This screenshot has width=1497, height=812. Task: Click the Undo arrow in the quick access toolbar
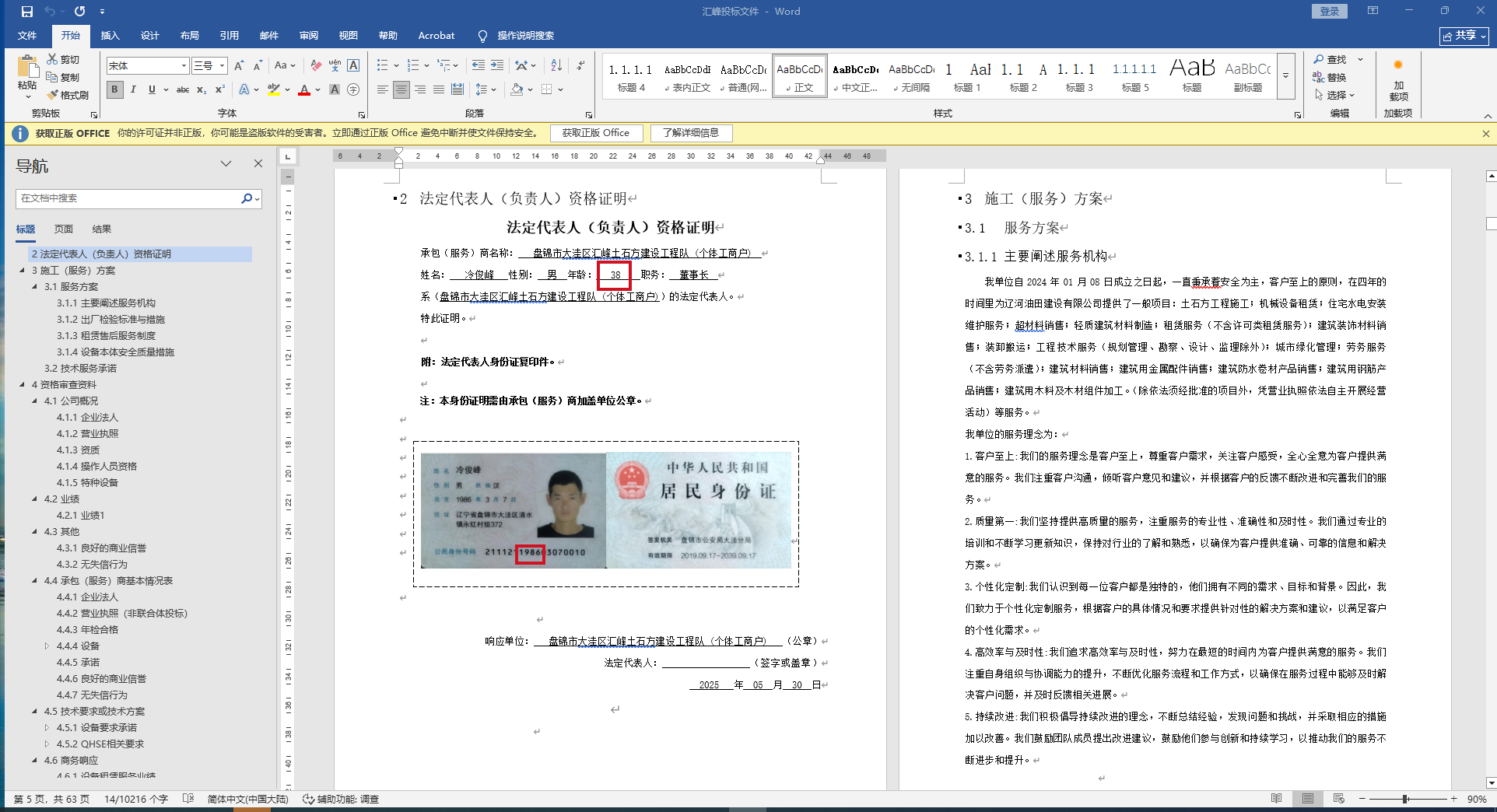tap(50, 12)
